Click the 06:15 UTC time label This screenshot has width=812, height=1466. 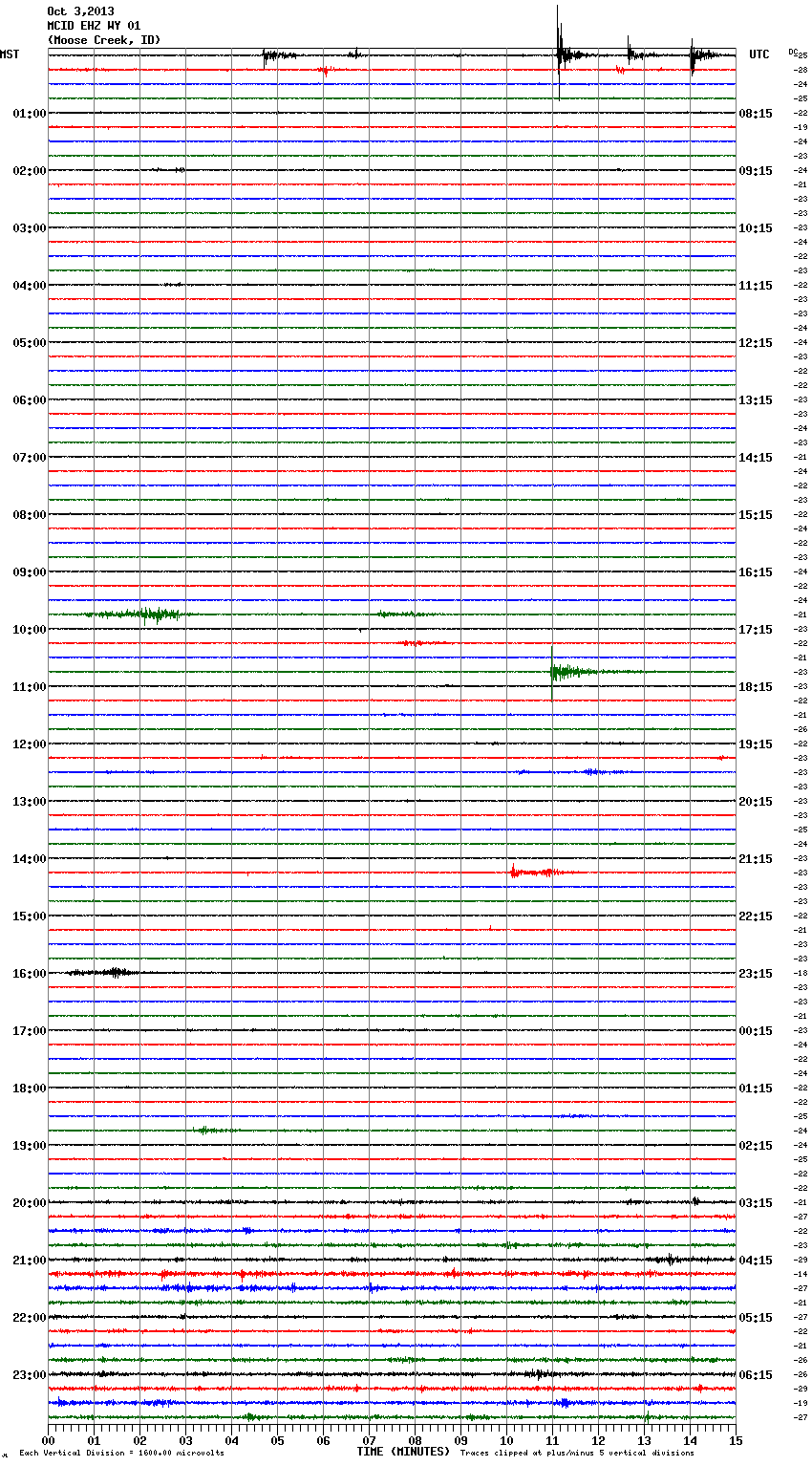point(756,1375)
